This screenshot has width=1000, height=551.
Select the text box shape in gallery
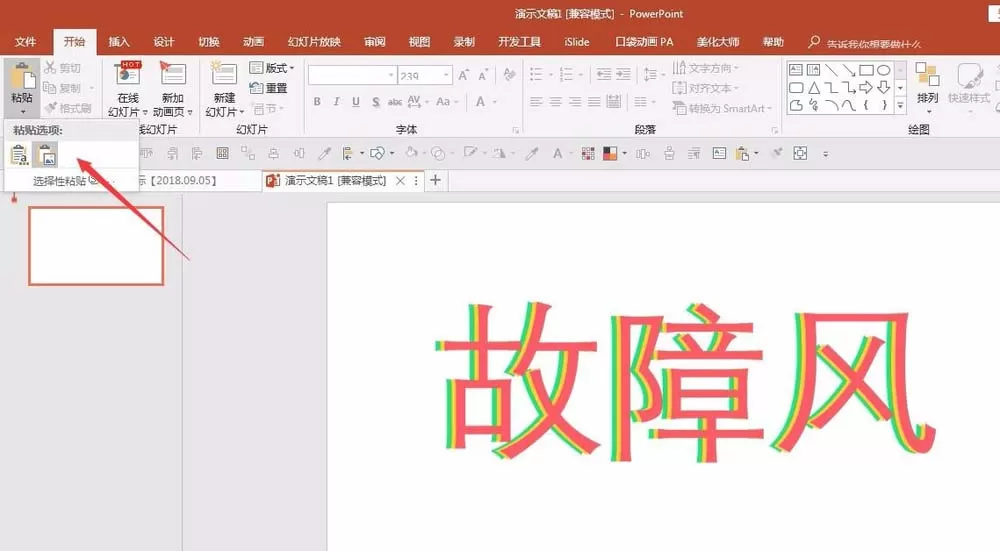coord(796,70)
